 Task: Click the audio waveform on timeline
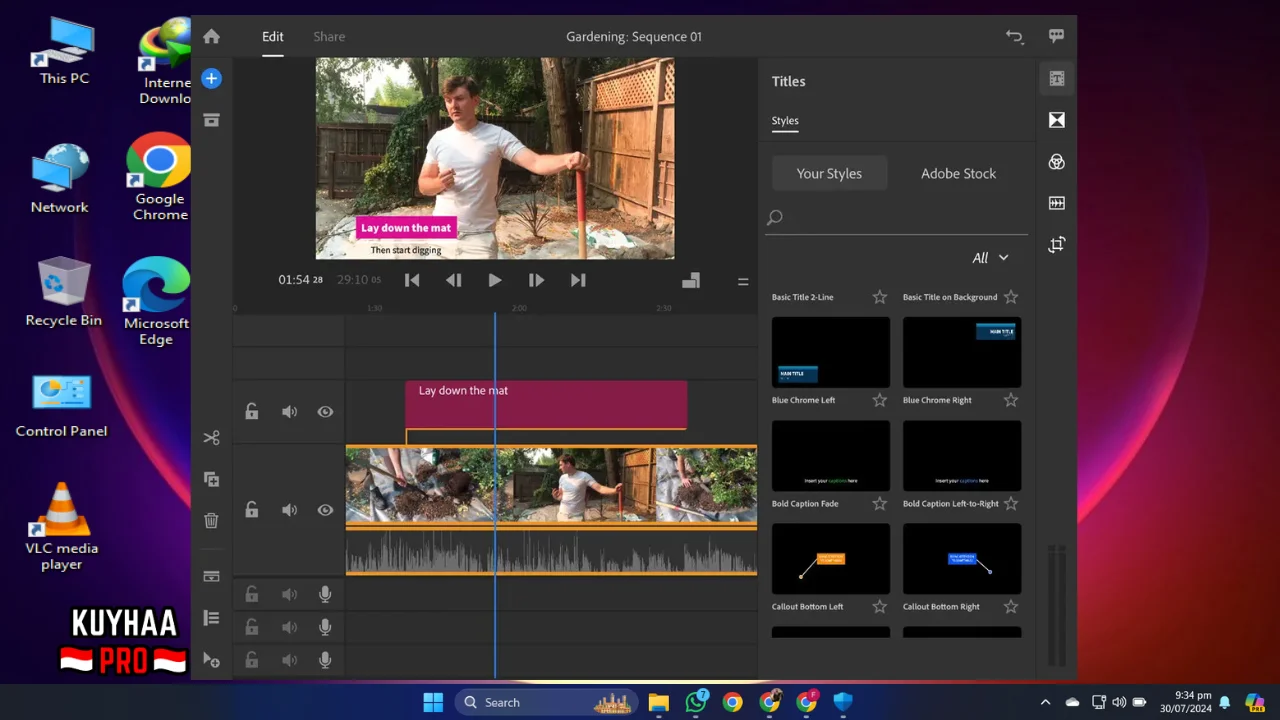click(551, 552)
